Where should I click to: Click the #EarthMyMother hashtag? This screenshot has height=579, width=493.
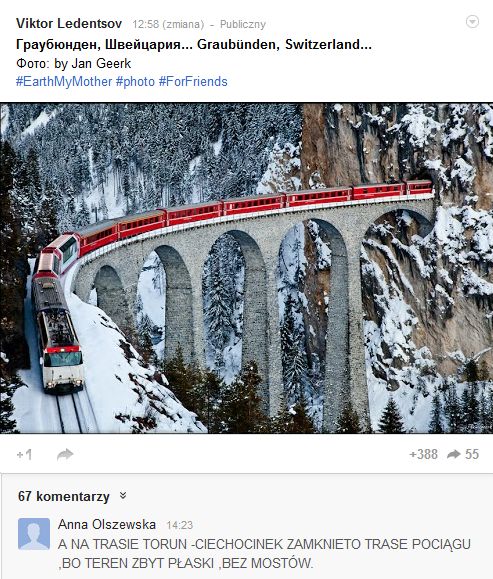(64, 82)
